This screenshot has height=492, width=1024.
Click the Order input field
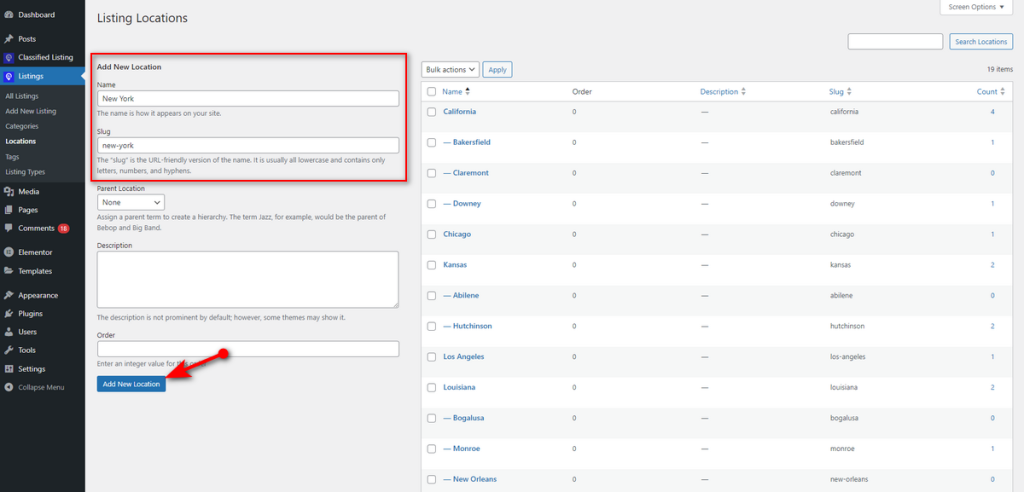point(248,349)
